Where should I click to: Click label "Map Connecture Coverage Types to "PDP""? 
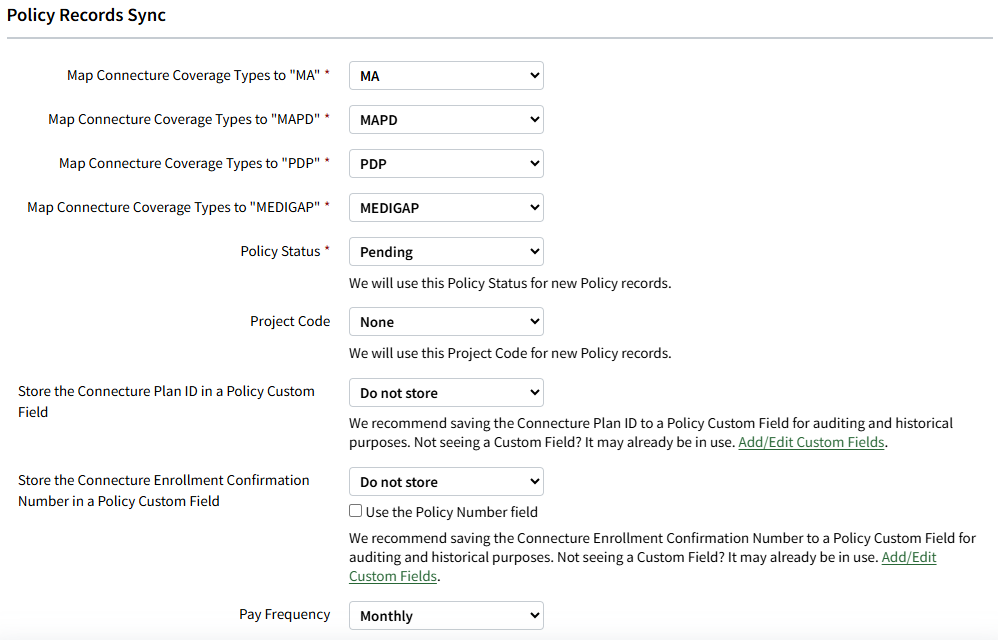tap(190, 163)
